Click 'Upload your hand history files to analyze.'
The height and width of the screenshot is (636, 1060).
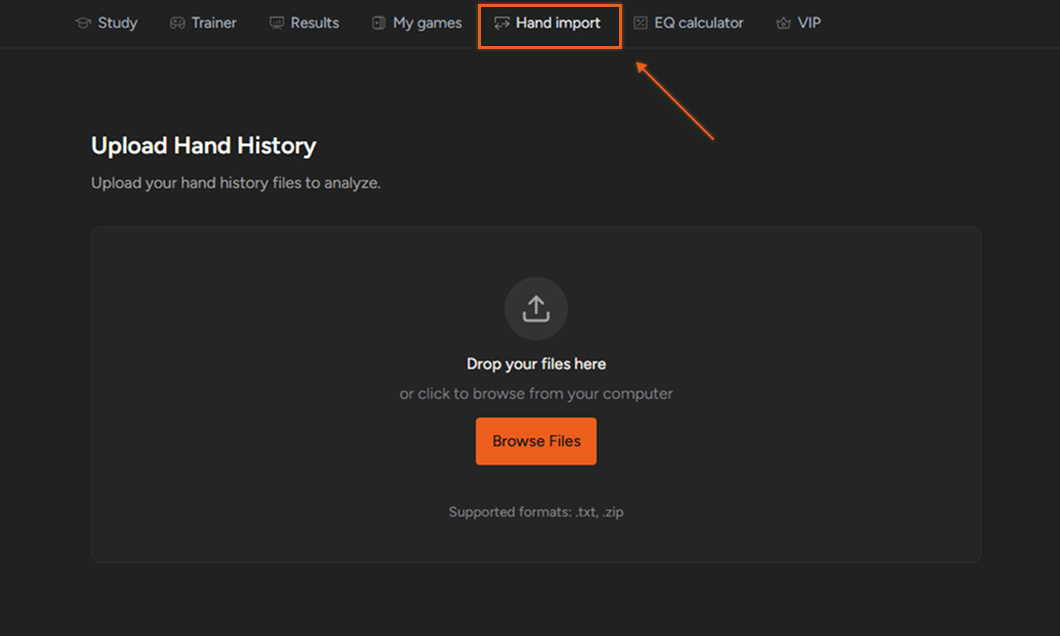[x=236, y=183]
